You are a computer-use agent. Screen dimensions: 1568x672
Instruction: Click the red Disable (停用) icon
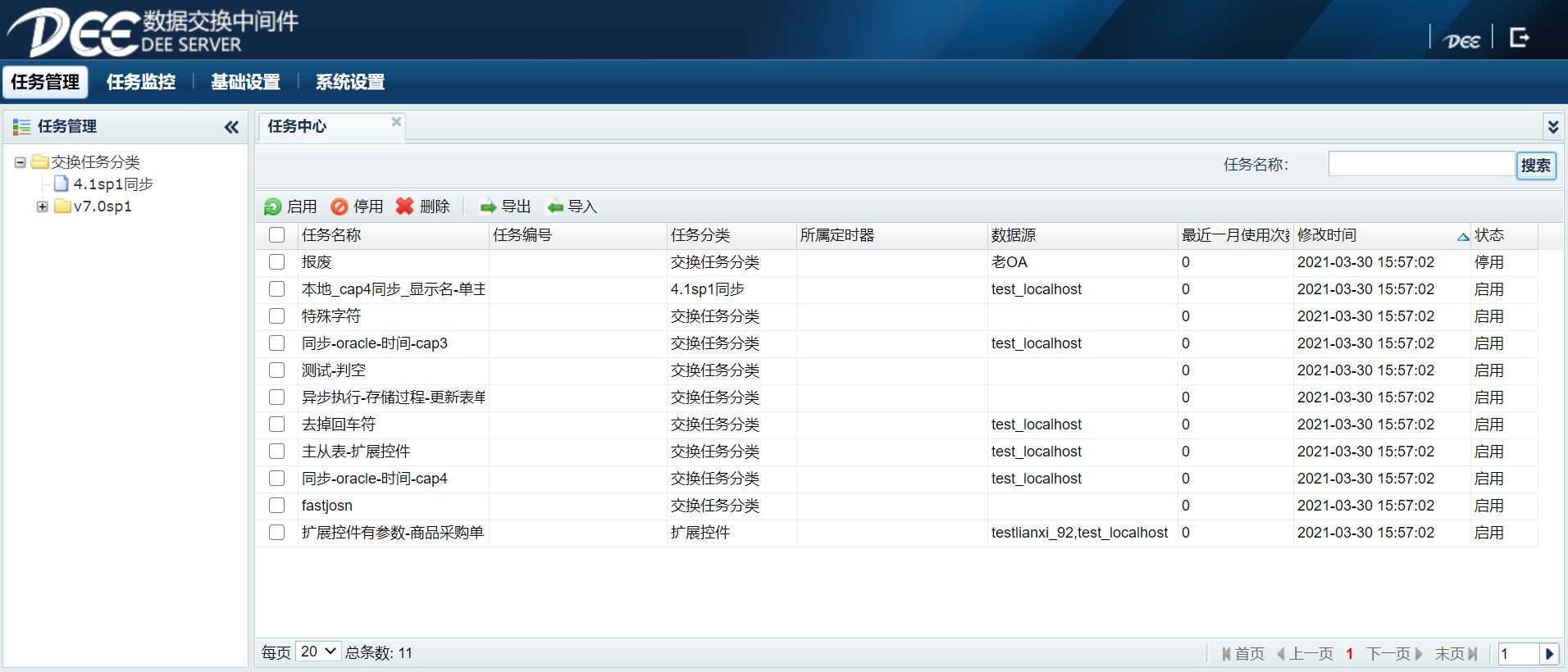(340, 207)
